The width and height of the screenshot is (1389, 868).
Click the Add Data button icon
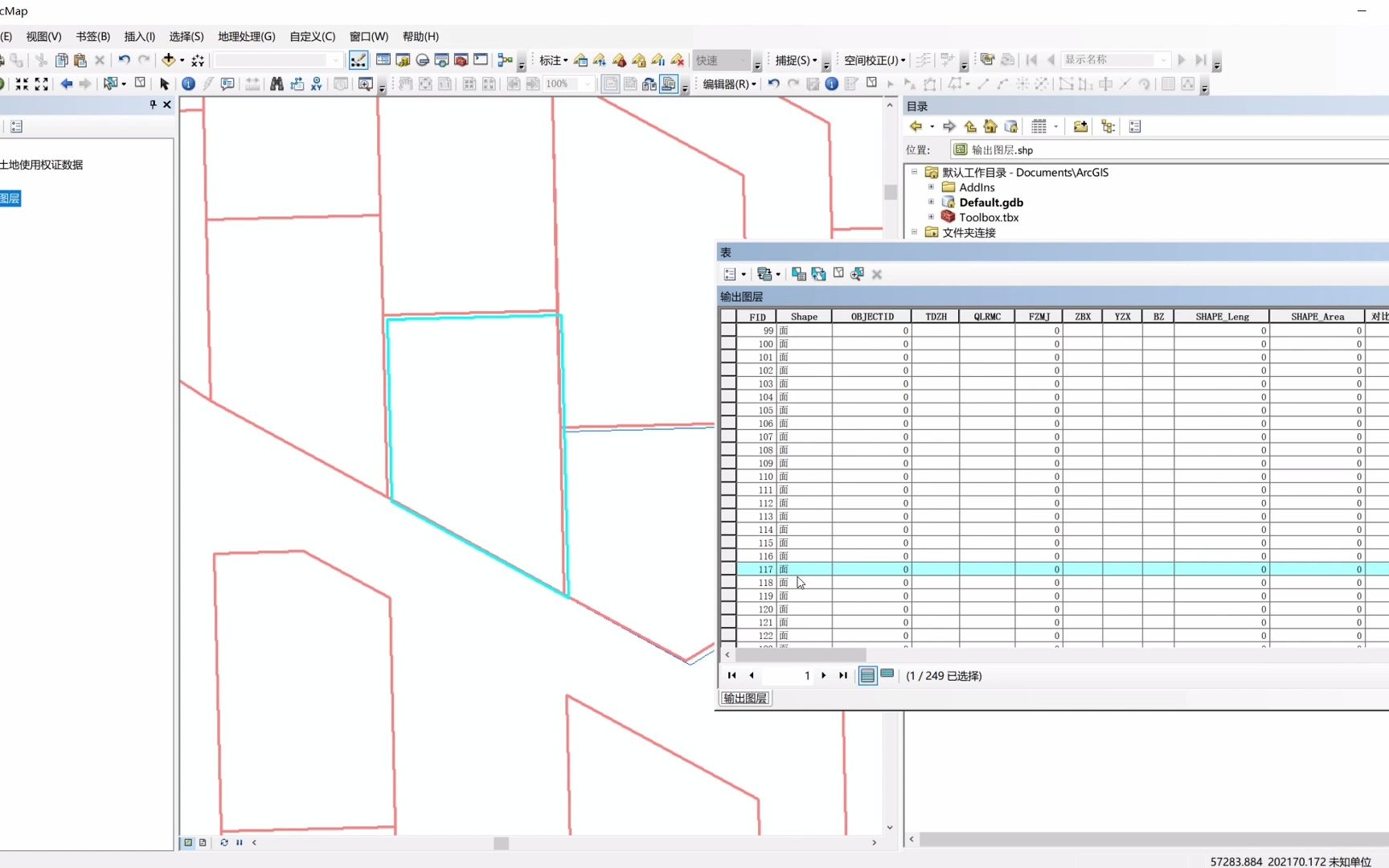pyautogui.click(x=168, y=59)
